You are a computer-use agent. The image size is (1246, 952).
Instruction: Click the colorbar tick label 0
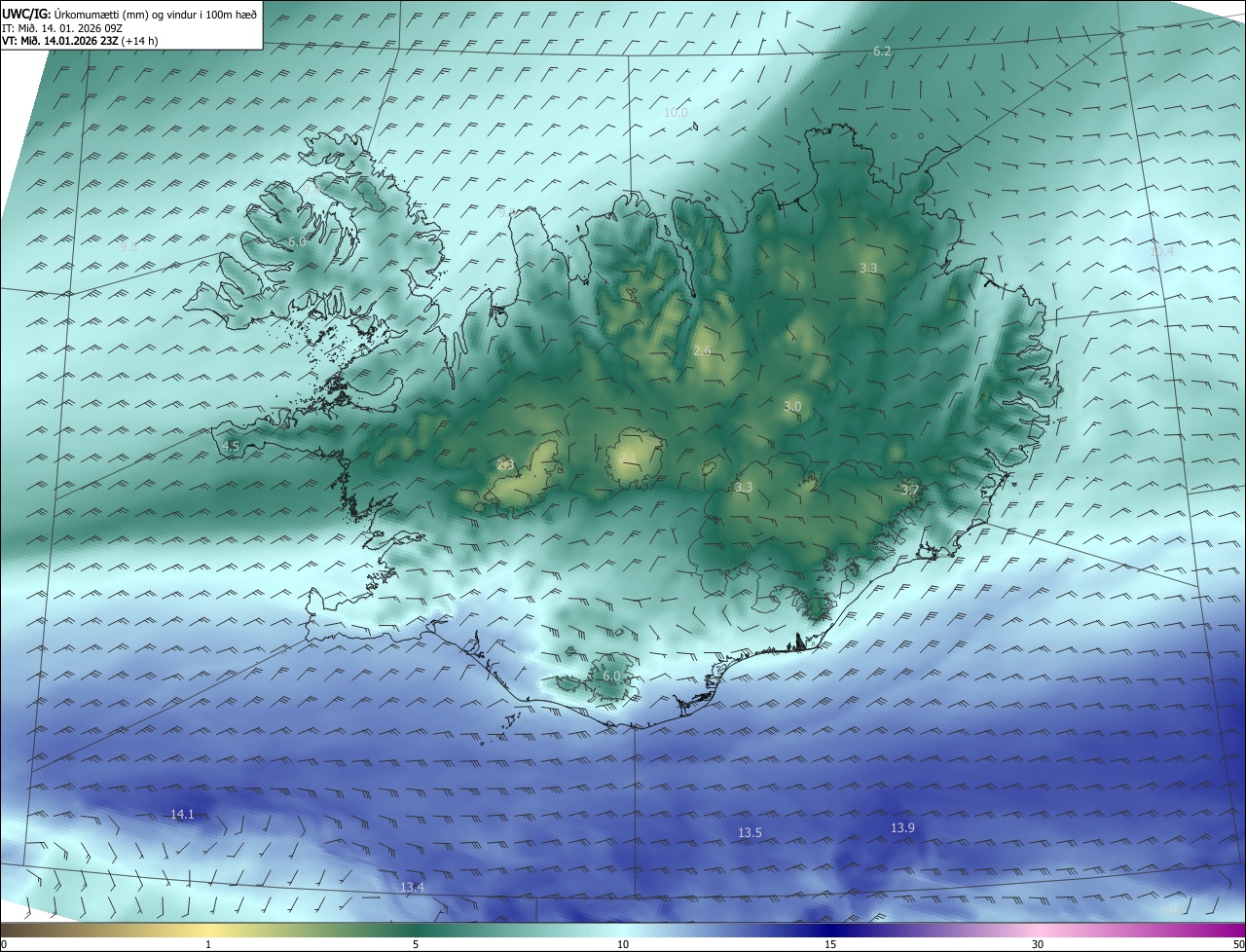[x=4, y=944]
